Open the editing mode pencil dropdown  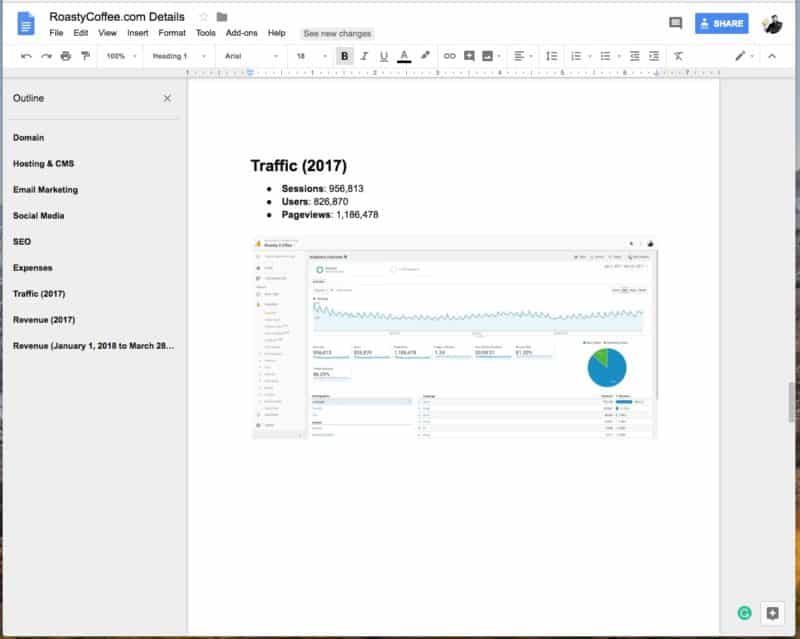(744, 56)
